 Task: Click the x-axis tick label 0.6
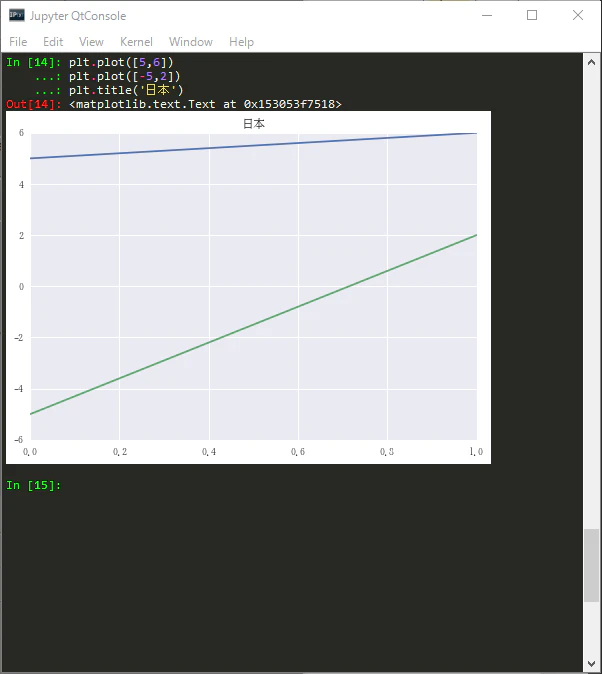[x=298, y=452]
